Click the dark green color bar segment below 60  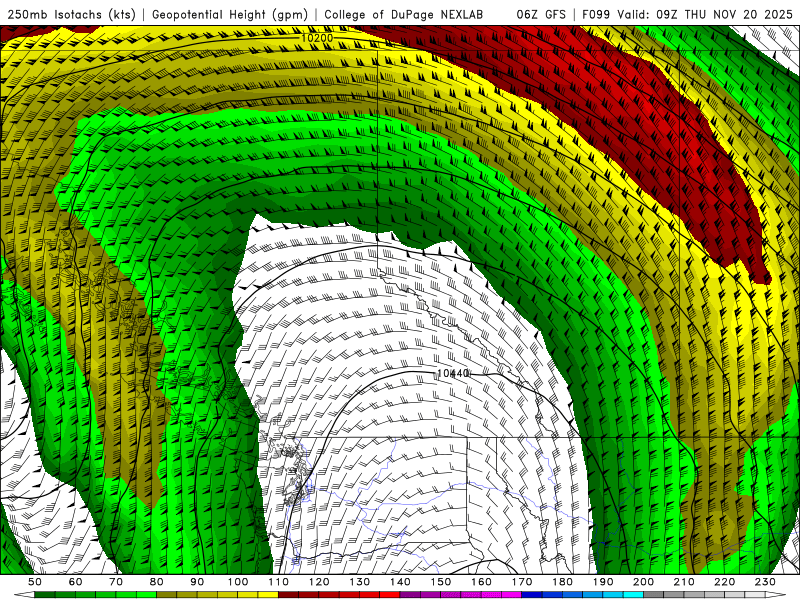point(65,595)
